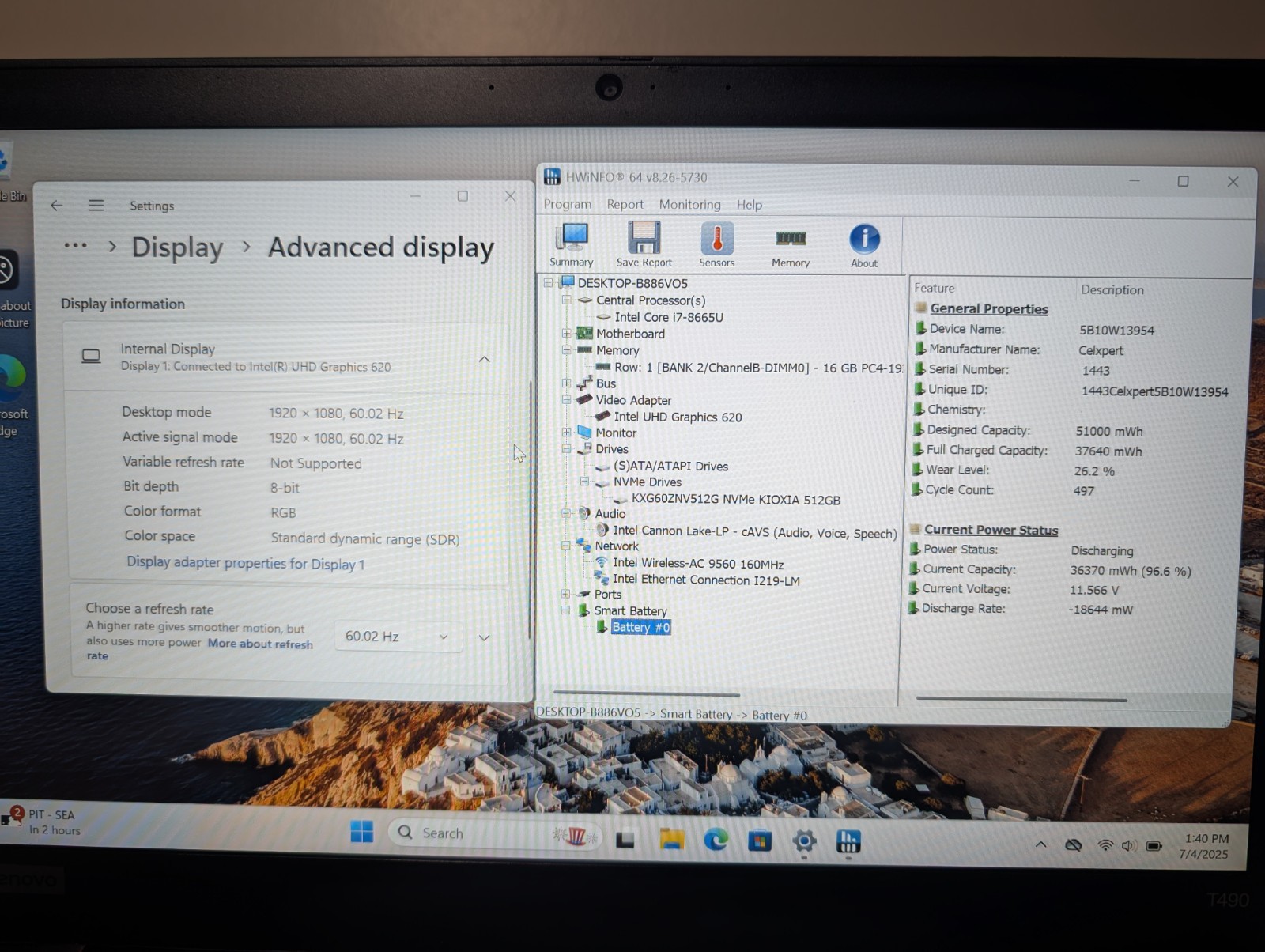Select (S)ATA/ATAPI Drives tree entry

(670, 466)
